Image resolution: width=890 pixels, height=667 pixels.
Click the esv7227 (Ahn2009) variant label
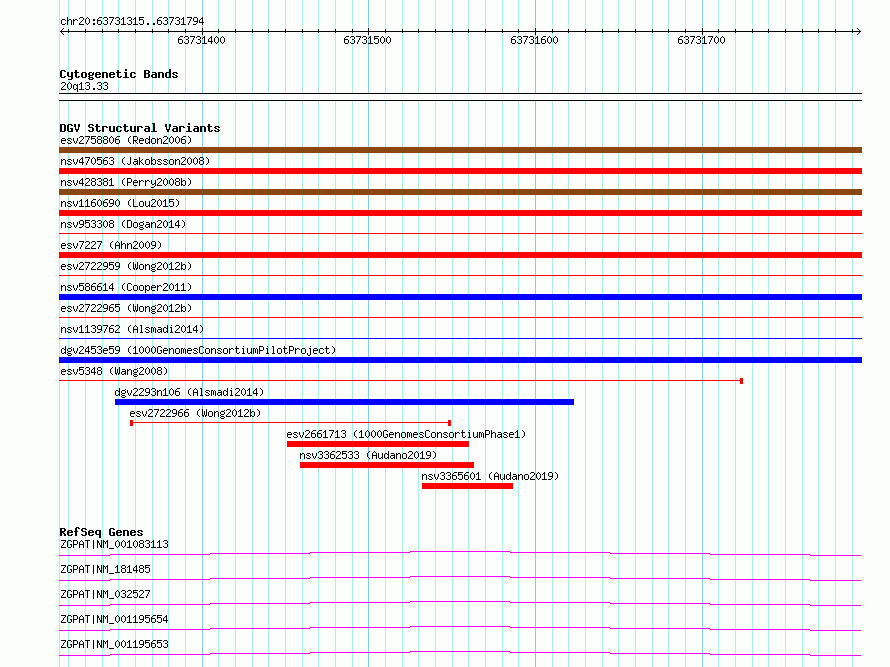pos(111,245)
